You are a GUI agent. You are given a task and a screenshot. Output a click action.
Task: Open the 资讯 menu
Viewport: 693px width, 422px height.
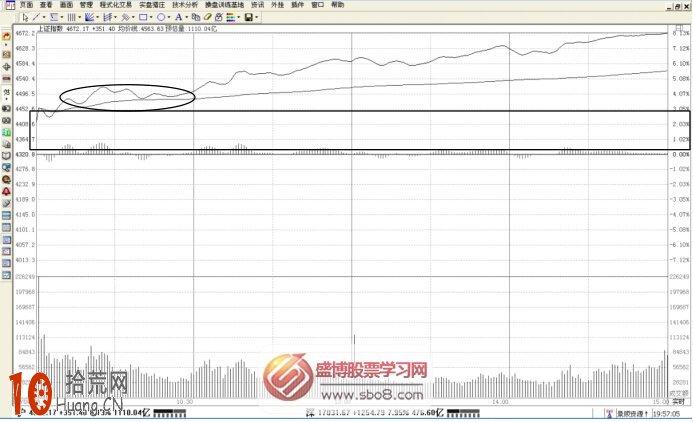pyautogui.click(x=258, y=5)
